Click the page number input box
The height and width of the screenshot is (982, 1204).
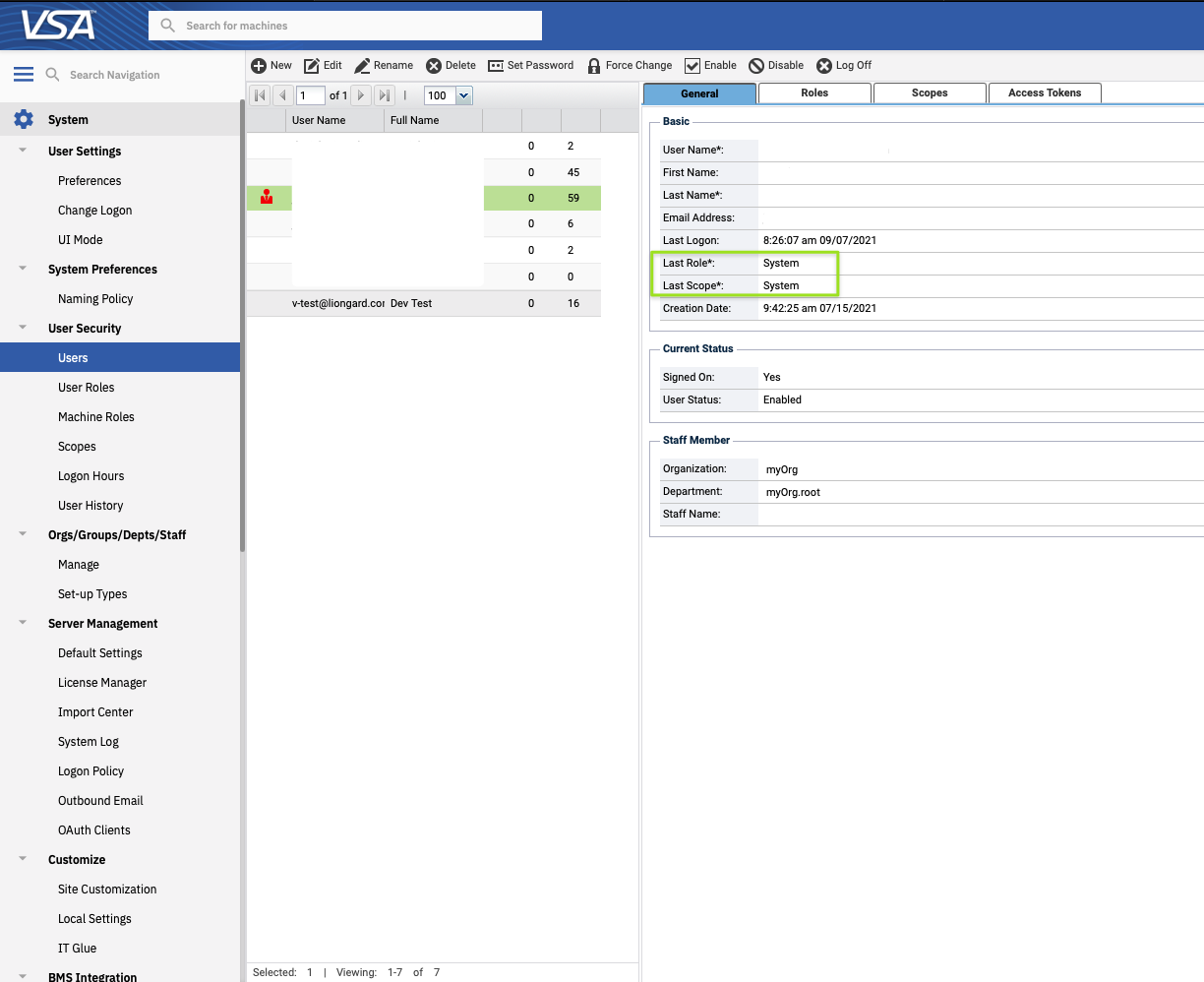[311, 95]
